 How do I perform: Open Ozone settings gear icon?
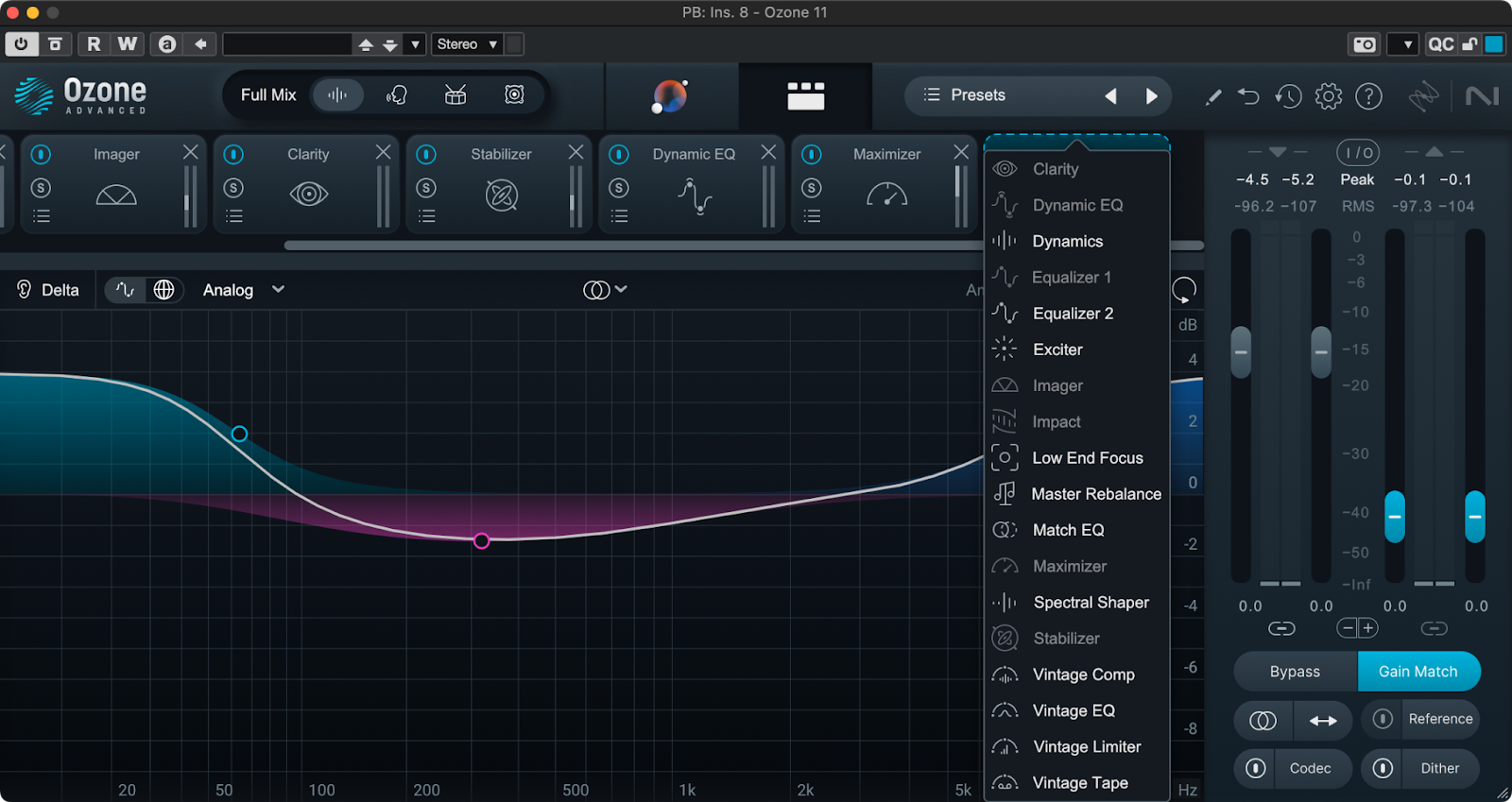coord(1328,95)
